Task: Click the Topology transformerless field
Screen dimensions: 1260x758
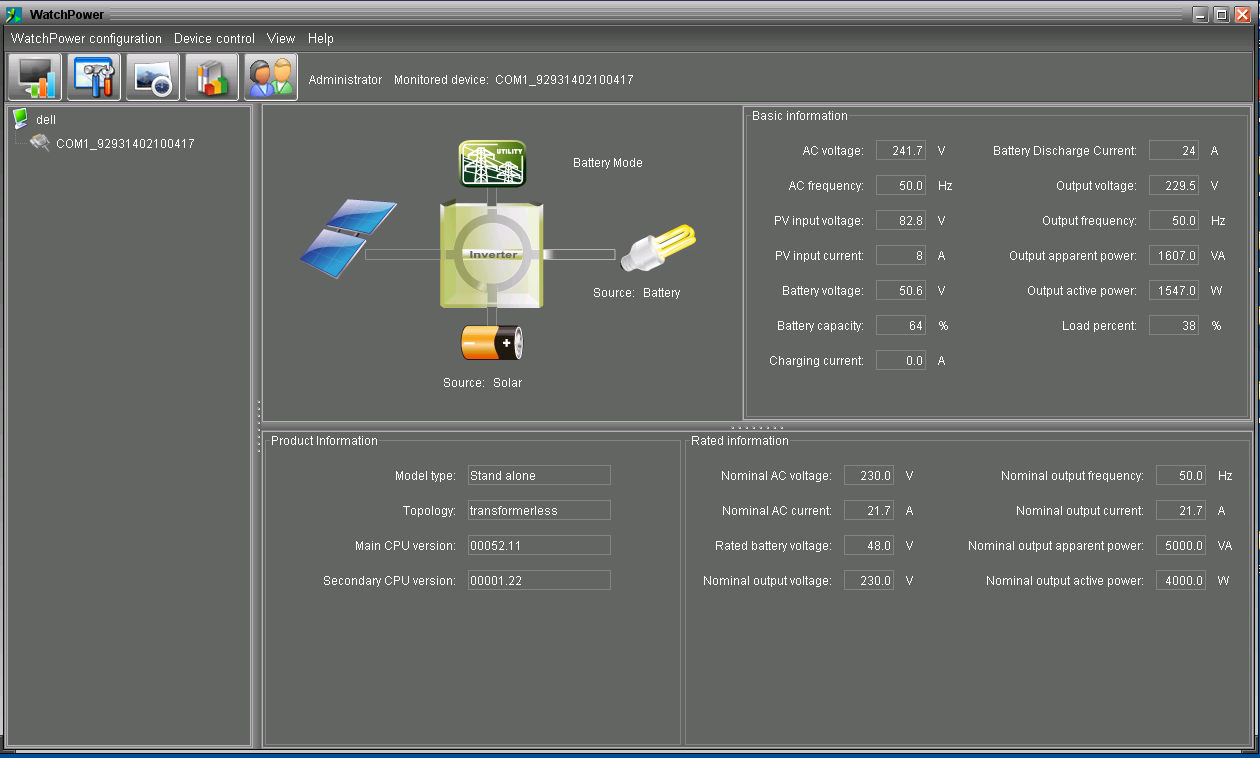Action: point(539,510)
